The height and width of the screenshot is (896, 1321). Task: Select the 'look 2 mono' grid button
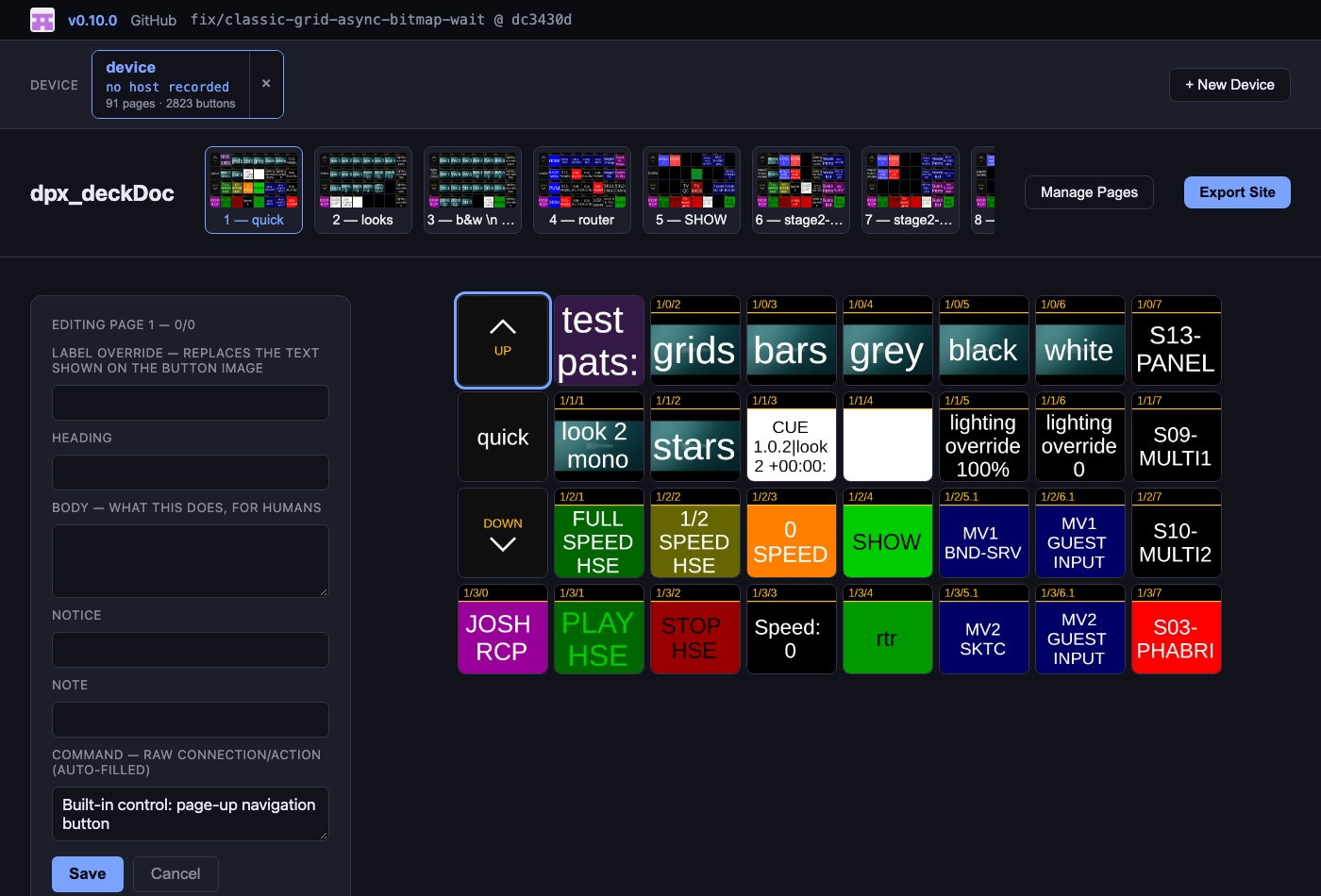[598, 437]
